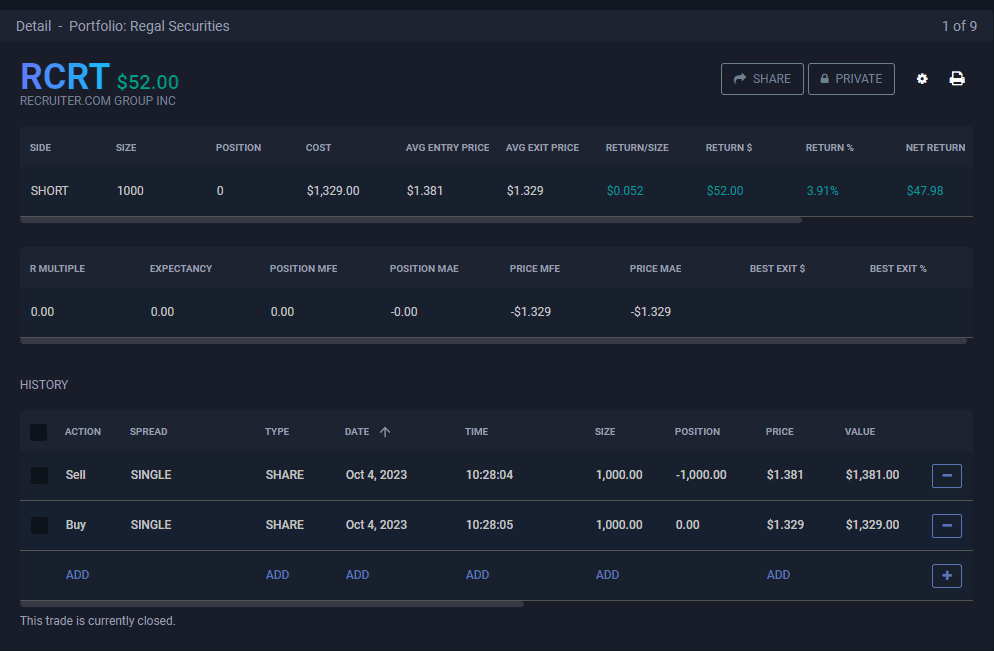Remove the Buy history row with minus icon

pyautogui.click(x=946, y=525)
